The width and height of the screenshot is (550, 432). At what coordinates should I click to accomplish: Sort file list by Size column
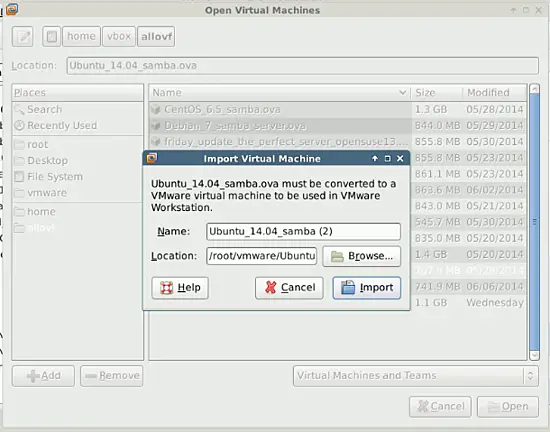point(436,93)
